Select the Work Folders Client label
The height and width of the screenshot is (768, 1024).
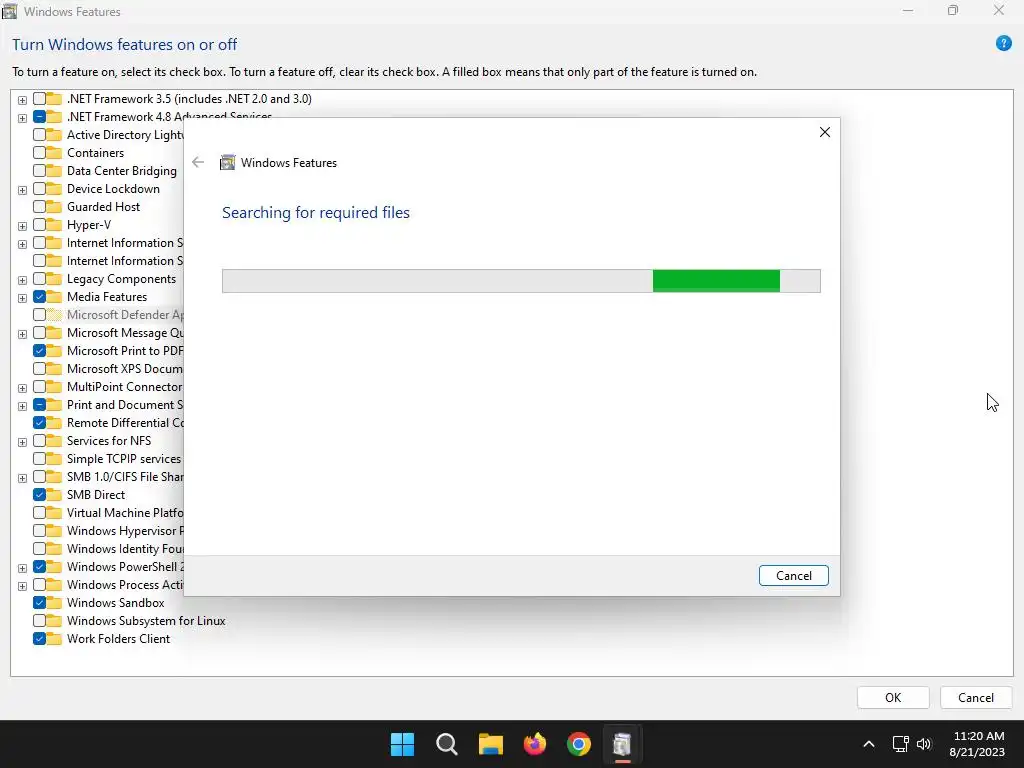coord(118,639)
